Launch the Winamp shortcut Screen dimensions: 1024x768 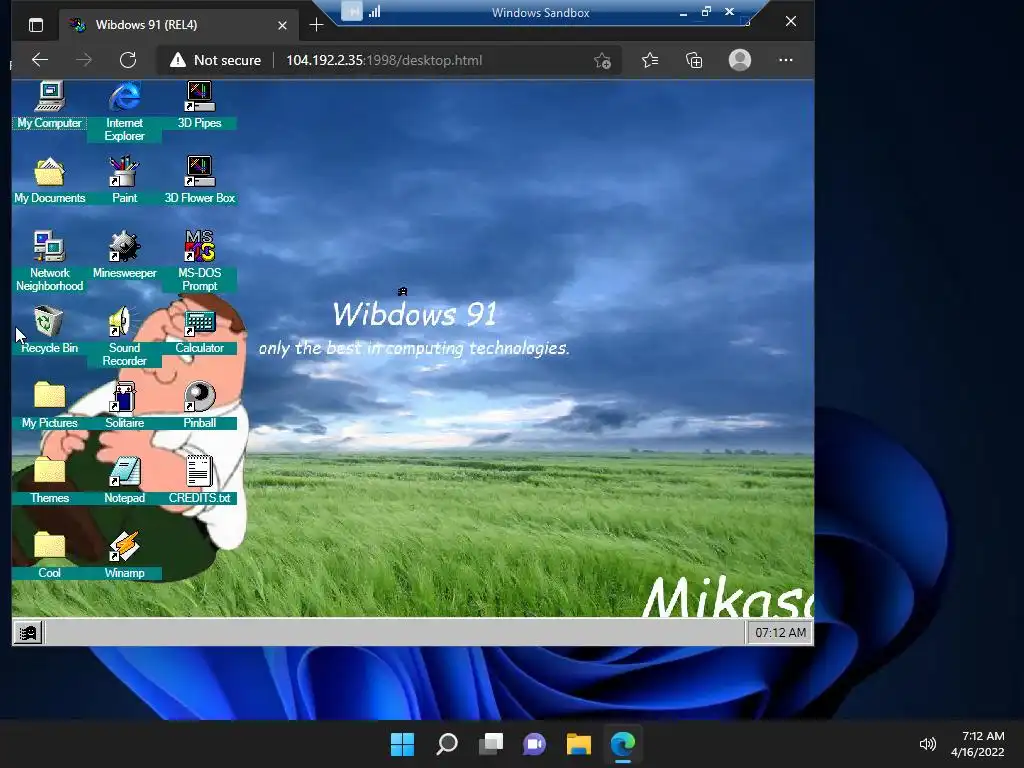pyautogui.click(x=124, y=555)
